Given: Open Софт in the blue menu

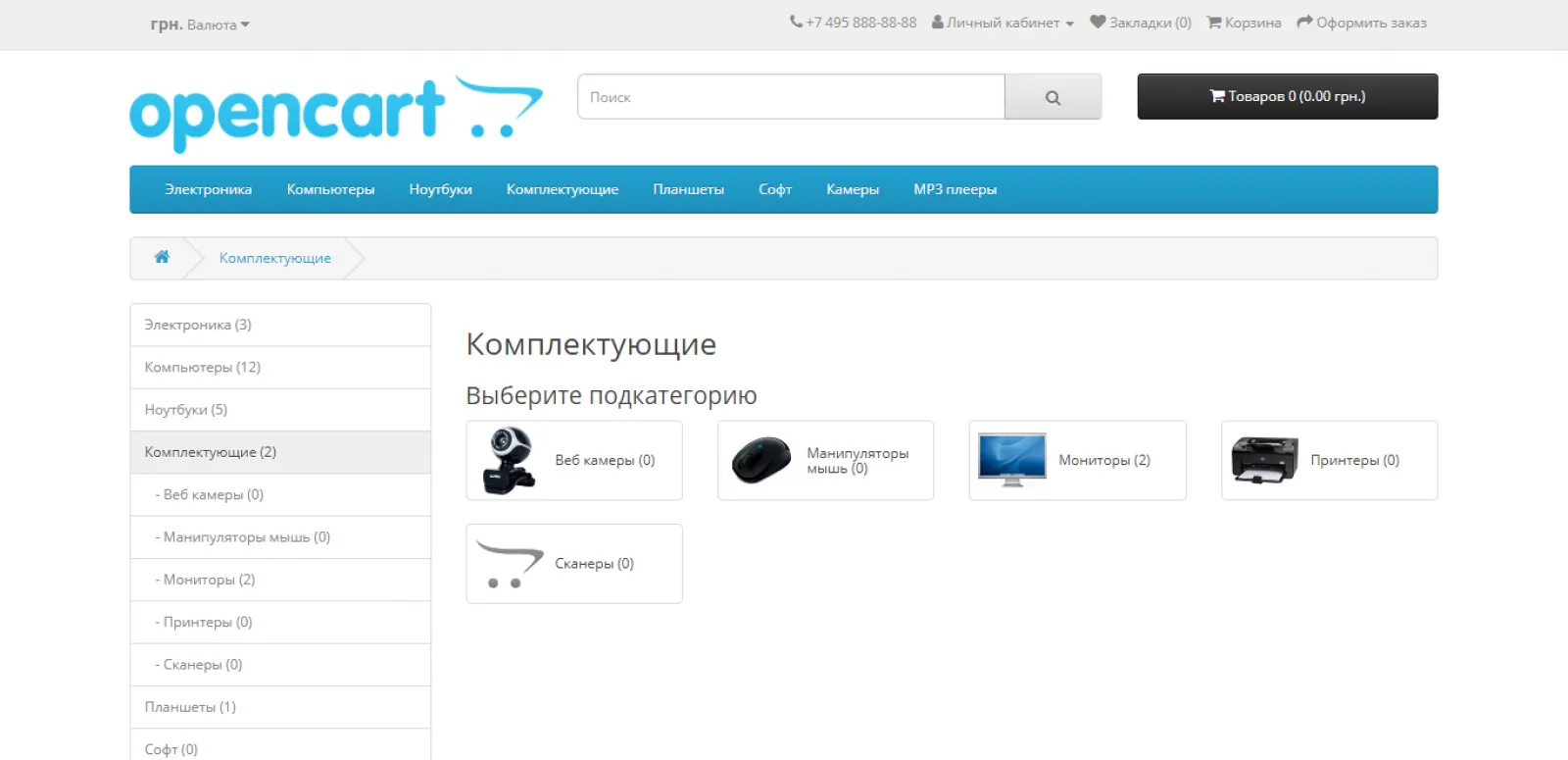Looking at the screenshot, I should coord(774,189).
